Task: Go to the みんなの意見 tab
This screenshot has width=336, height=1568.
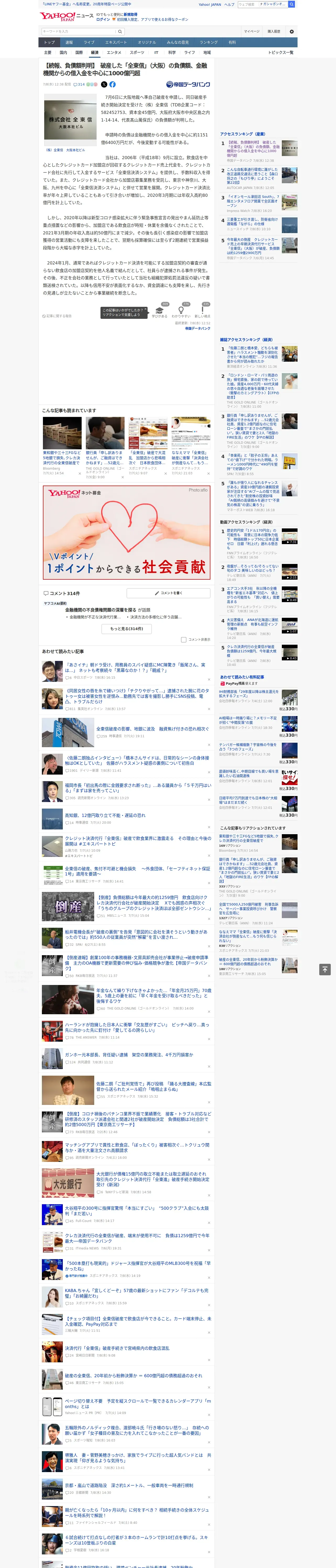Action: click(177, 43)
